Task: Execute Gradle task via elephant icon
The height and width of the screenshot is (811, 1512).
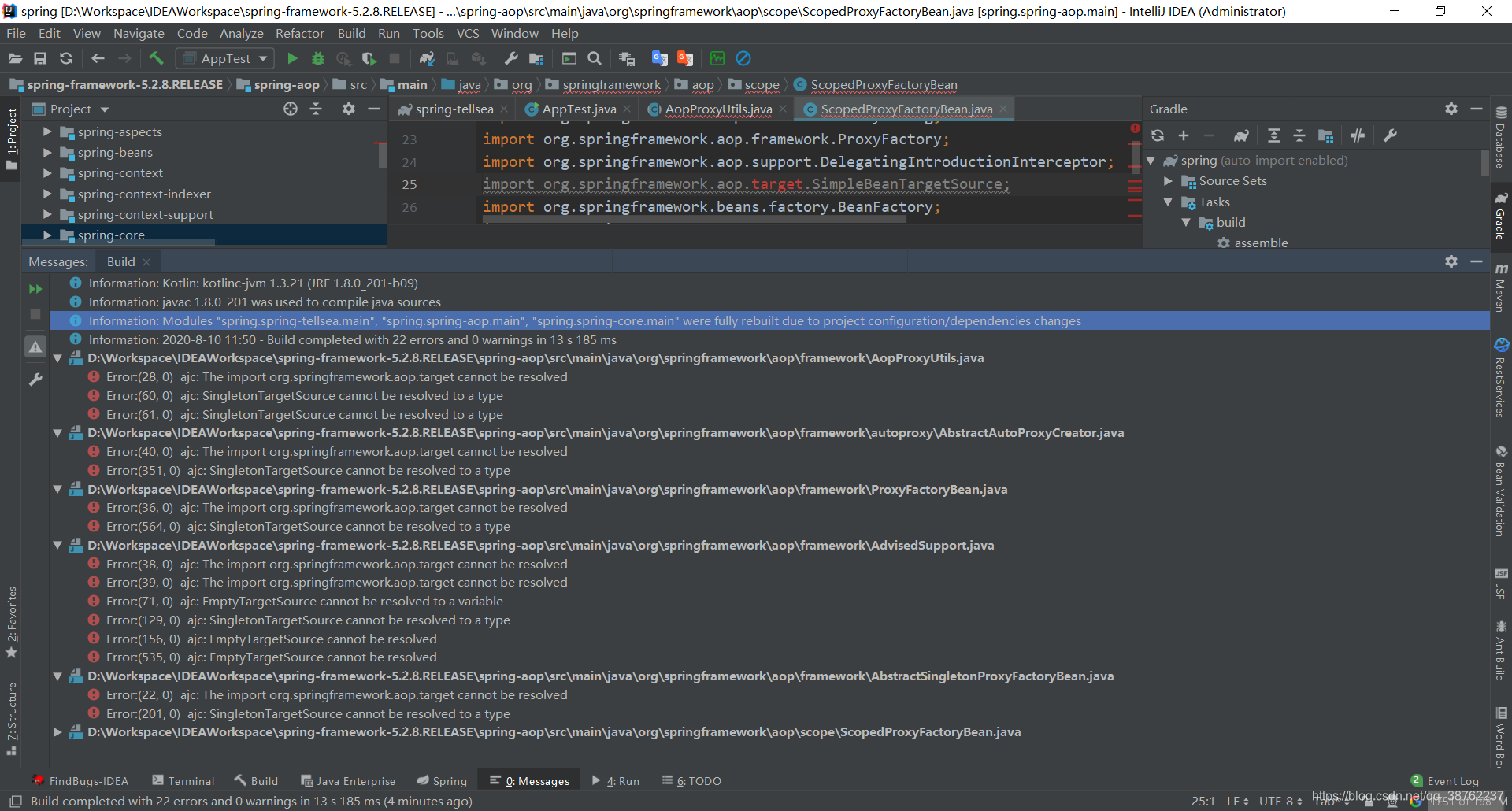Action: tap(1241, 135)
